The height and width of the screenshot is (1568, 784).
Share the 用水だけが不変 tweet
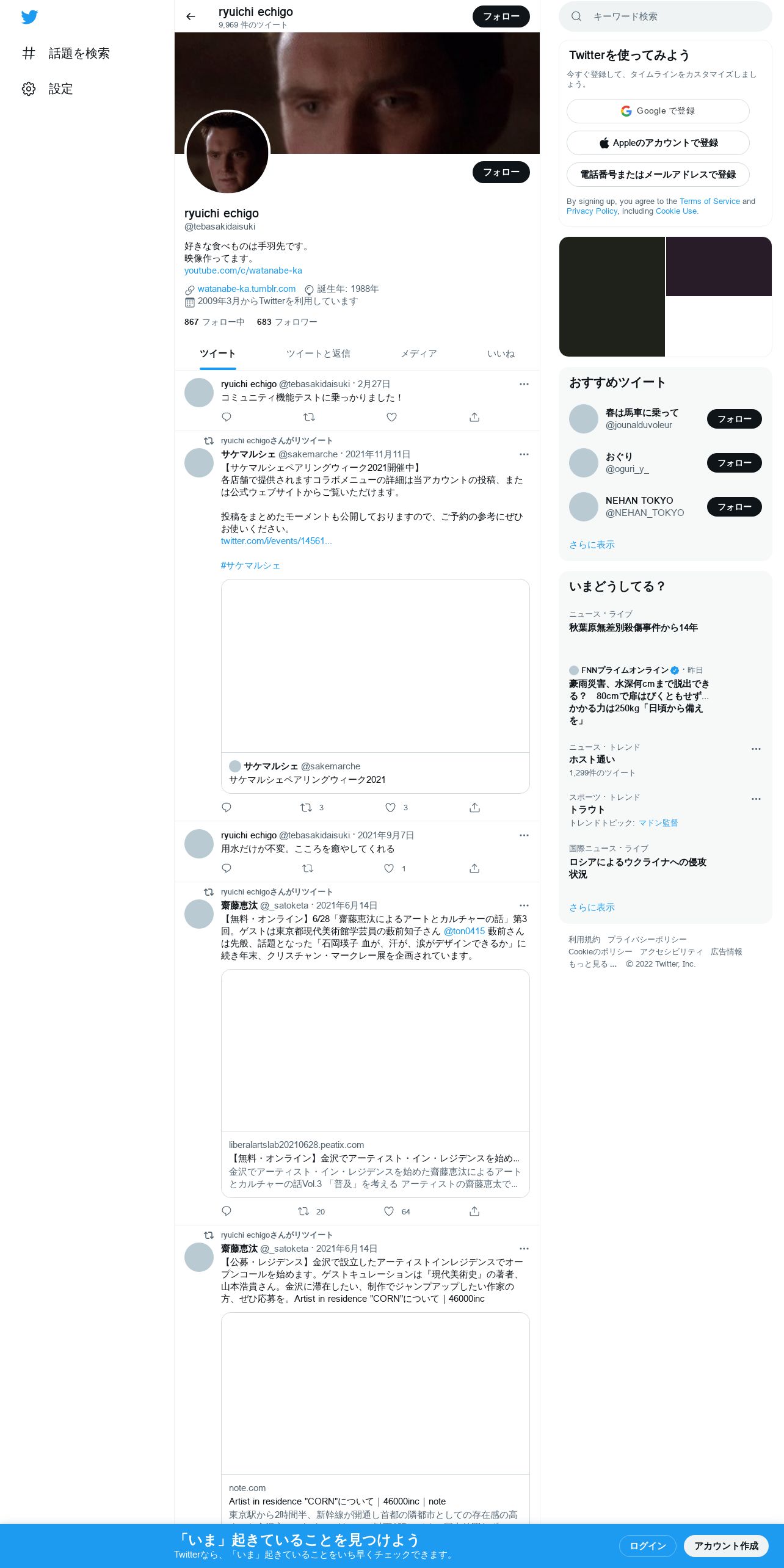pos(474,868)
